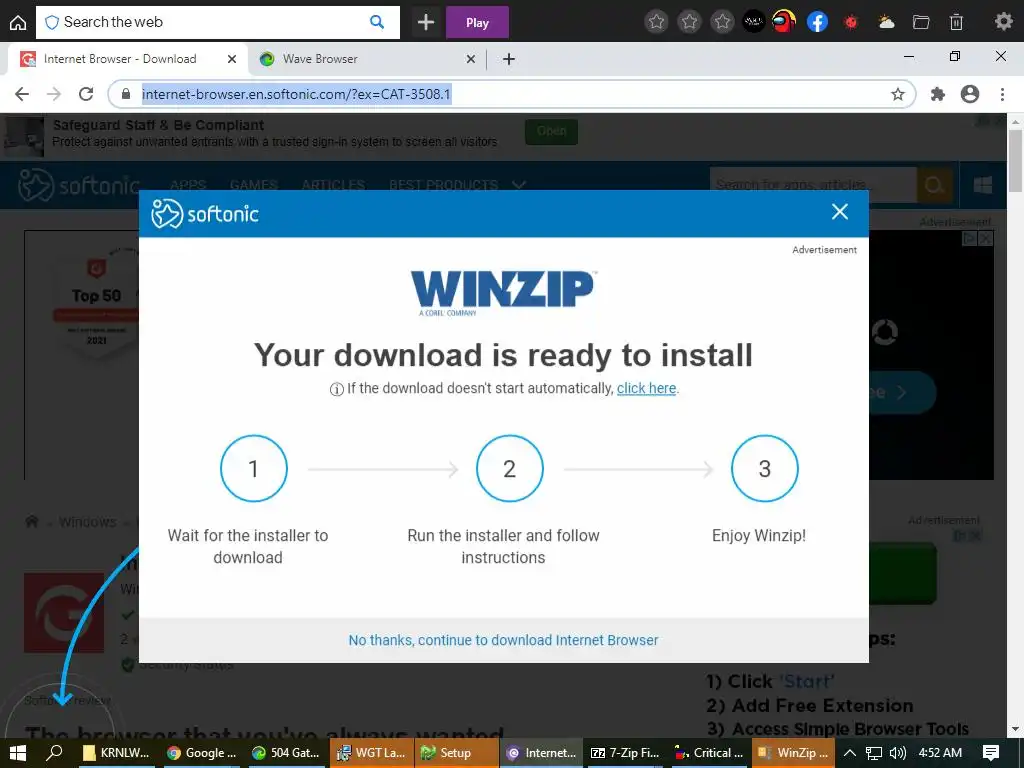Switch to the Critical ... taskbar item
Viewport: 1024px width, 768px height.
709,753
